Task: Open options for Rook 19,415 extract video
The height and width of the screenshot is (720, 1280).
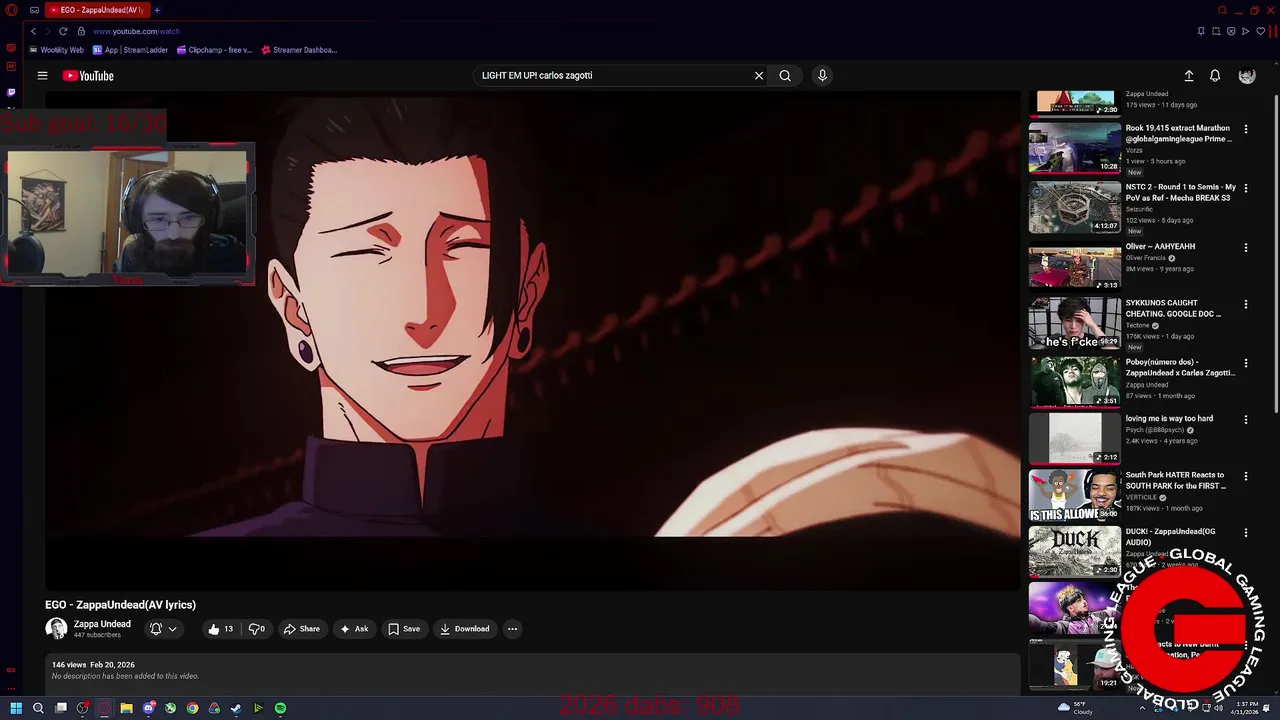Action: 1246,129
